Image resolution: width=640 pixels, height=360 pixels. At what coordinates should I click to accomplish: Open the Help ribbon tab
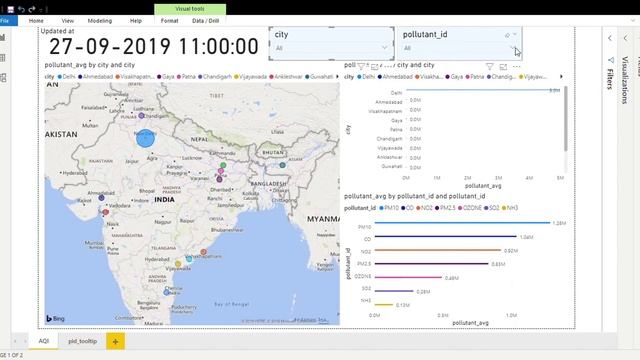point(136,21)
